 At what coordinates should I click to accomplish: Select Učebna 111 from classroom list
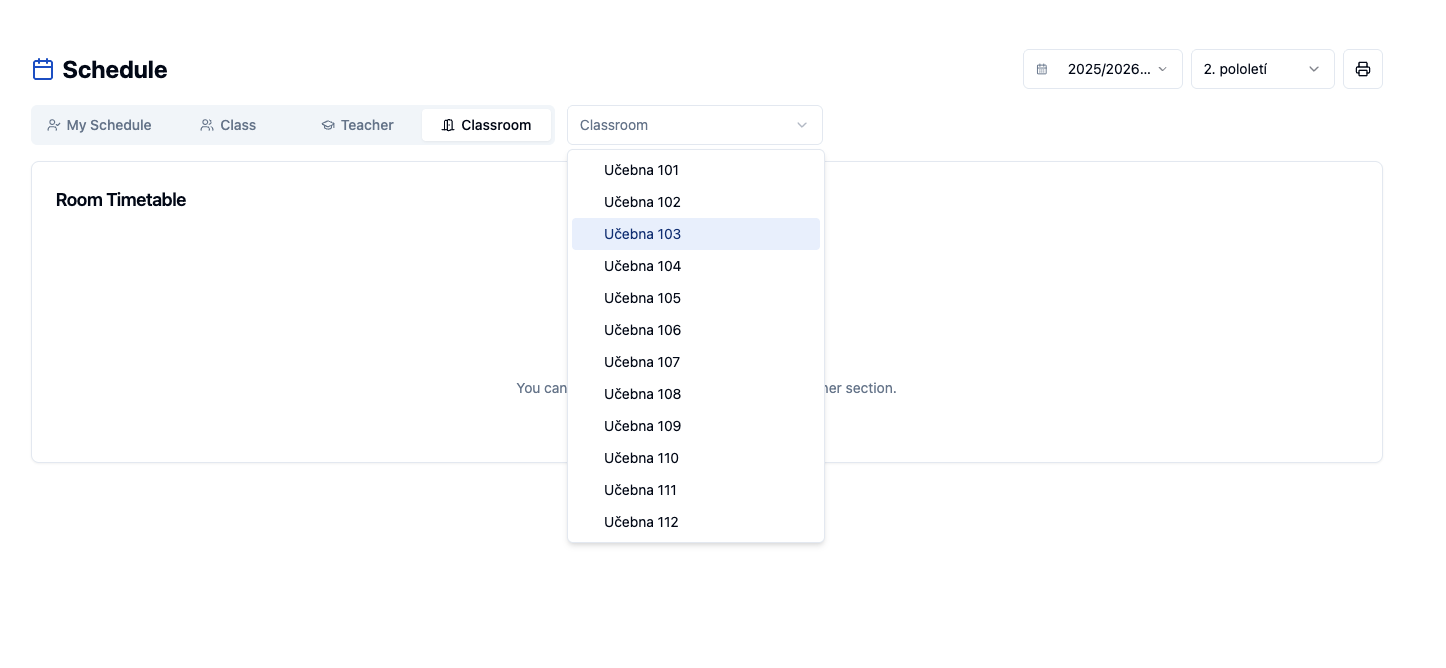click(x=696, y=490)
